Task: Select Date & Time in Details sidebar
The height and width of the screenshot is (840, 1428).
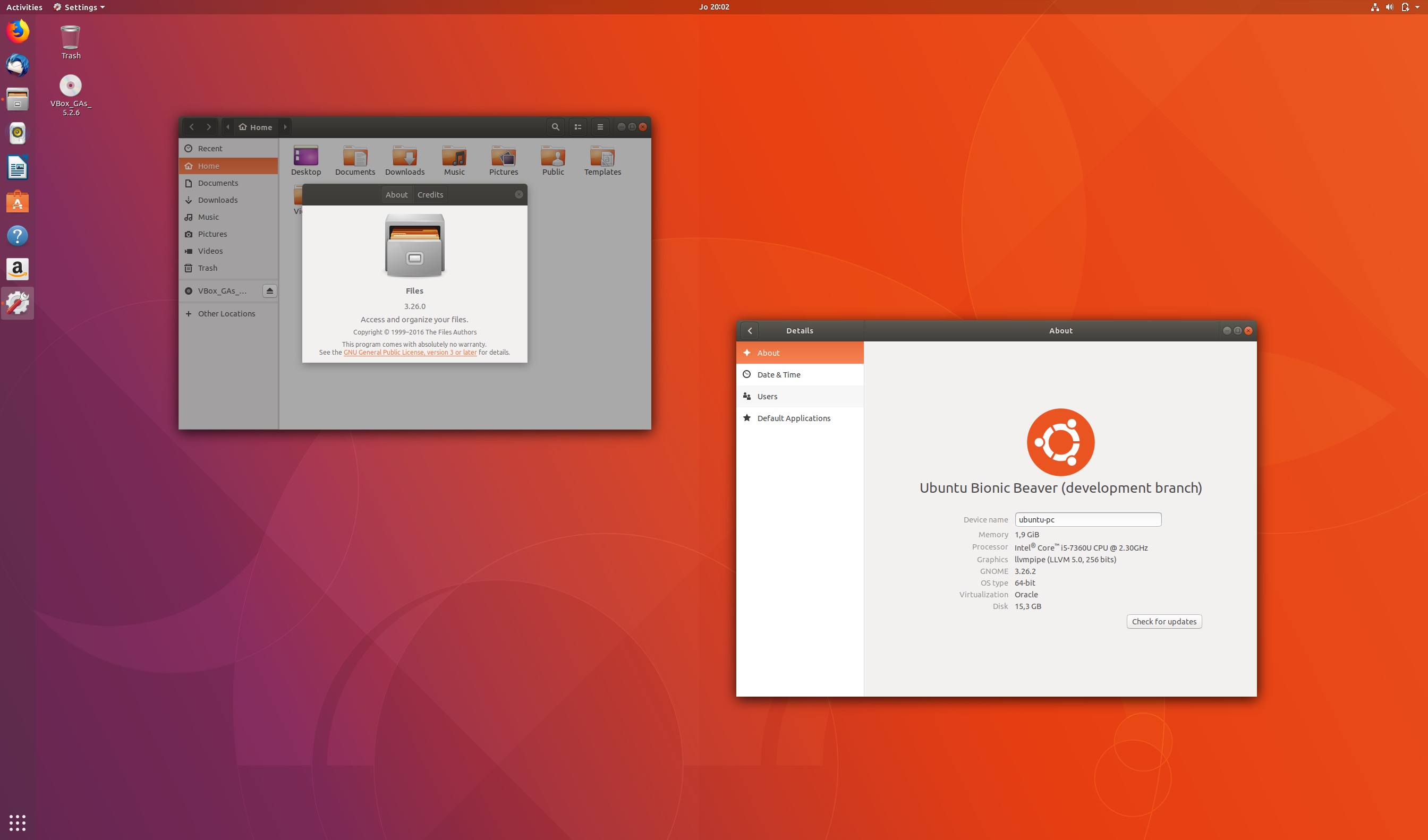Action: (779, 374)
